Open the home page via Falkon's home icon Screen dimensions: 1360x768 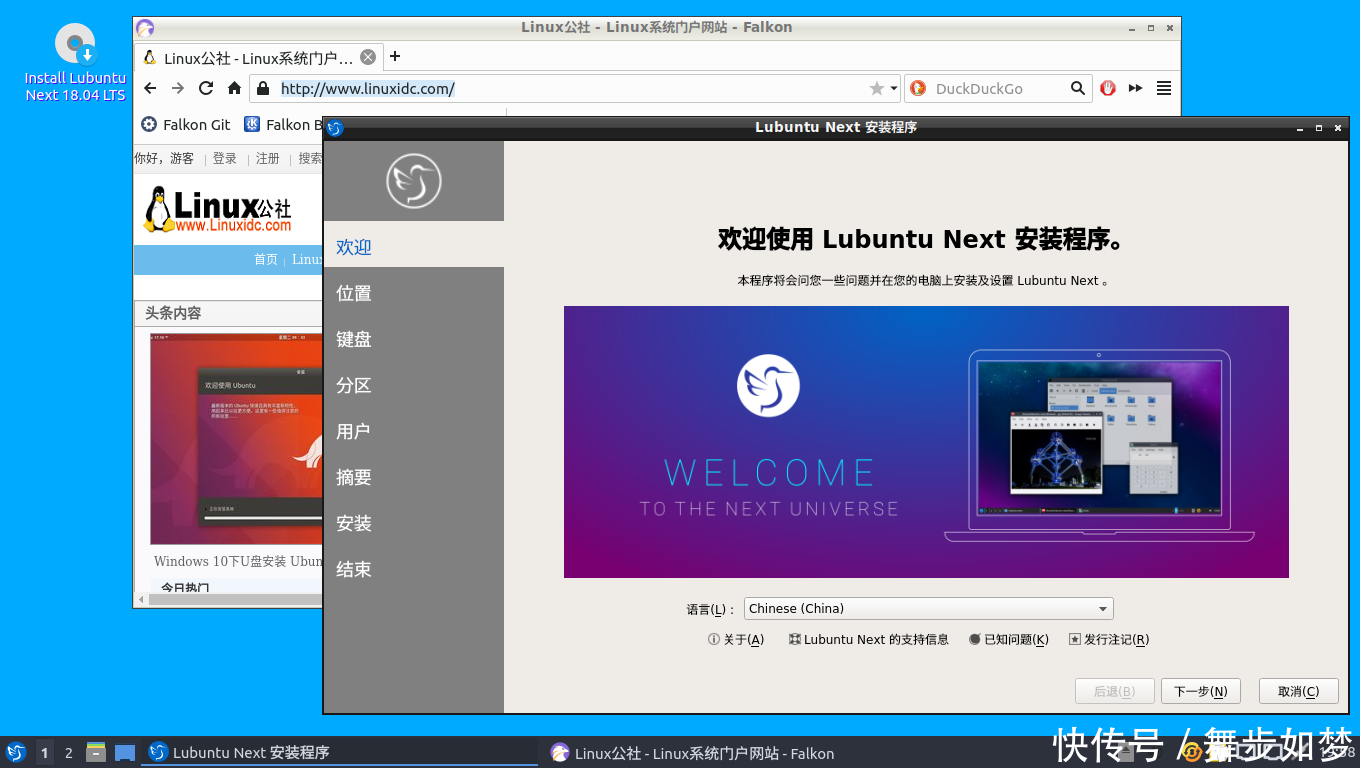[234, 88]
